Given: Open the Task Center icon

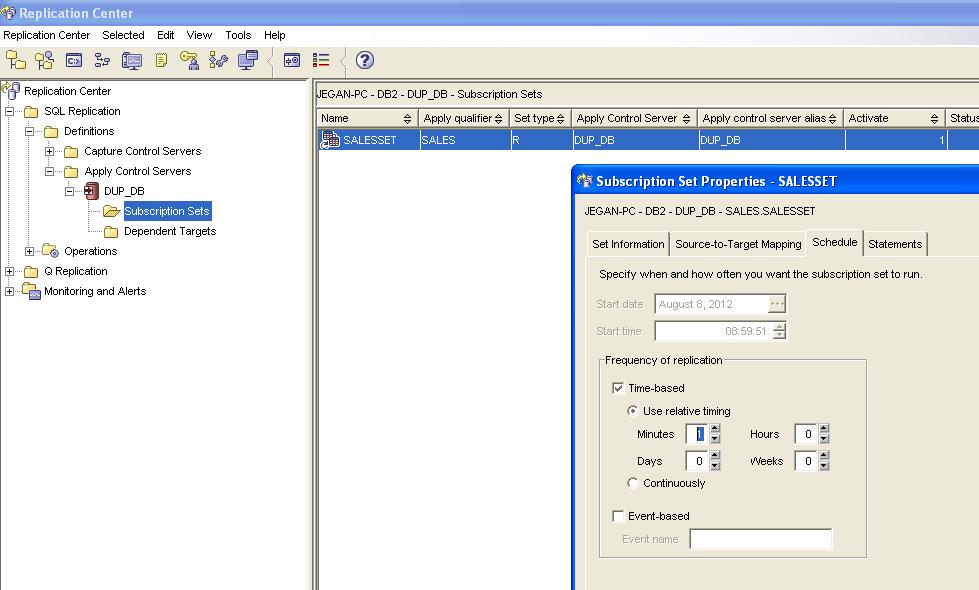Looking at the screenshot, I should (x=100, y=62).
